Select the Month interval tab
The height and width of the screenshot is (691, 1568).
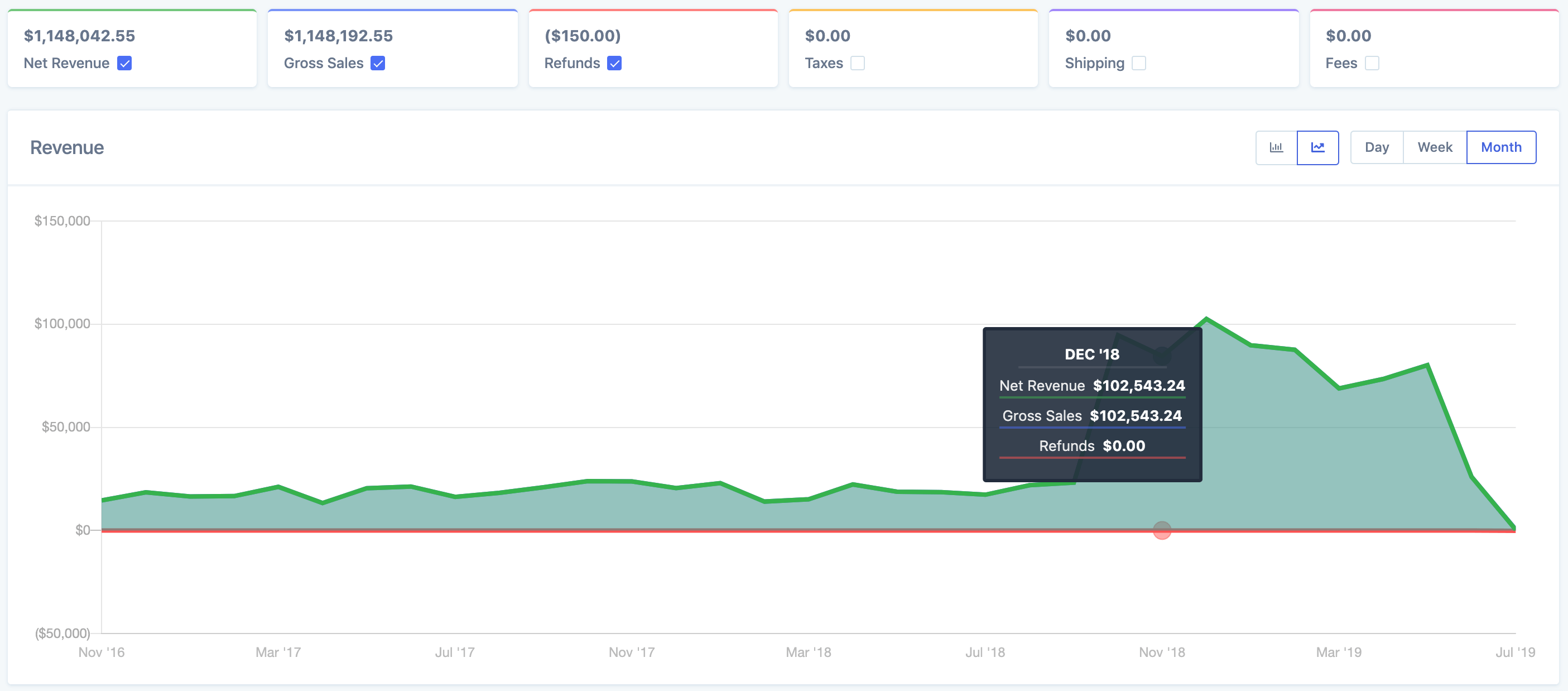[x=1500, y=147]
